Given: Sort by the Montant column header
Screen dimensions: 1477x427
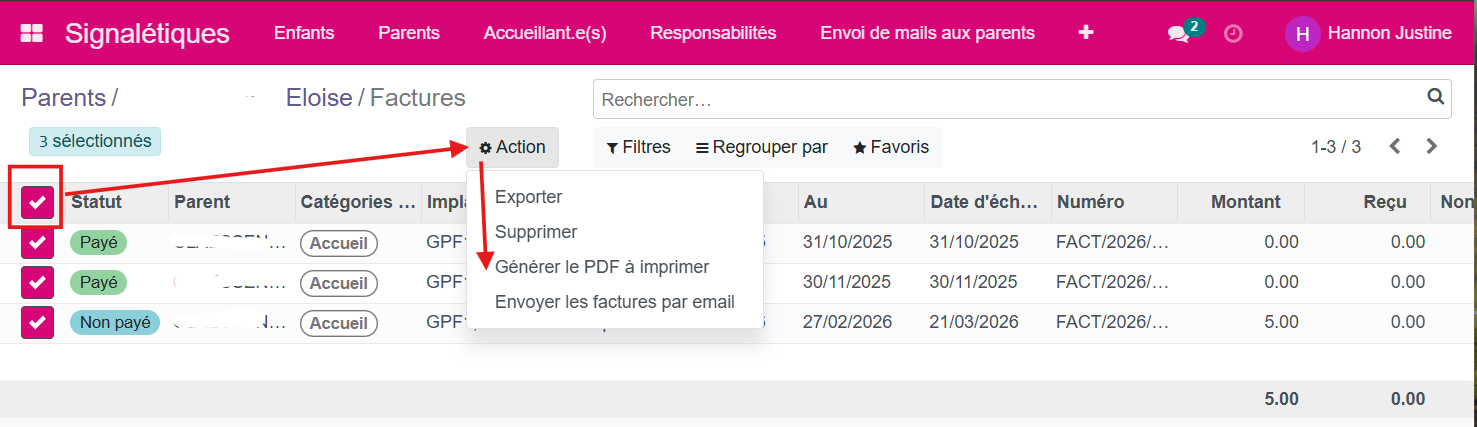Looking at the screenshot, I should (x=1245, y=202).
